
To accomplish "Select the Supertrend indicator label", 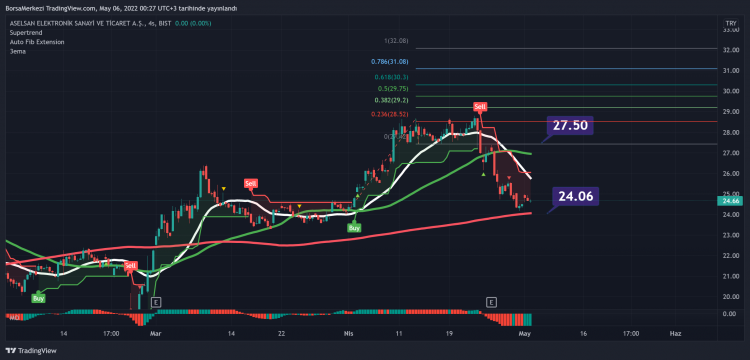I will (26, 33).
